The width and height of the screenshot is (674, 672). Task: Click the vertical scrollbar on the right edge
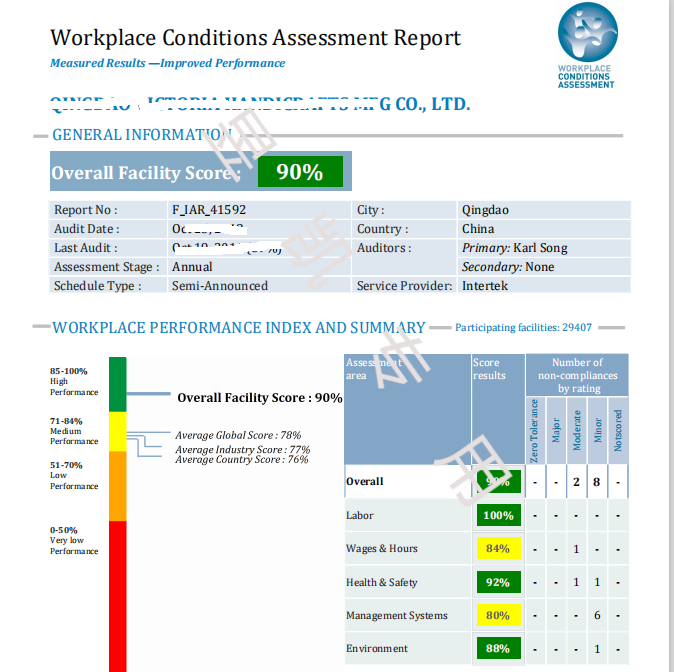click(671, 336)
